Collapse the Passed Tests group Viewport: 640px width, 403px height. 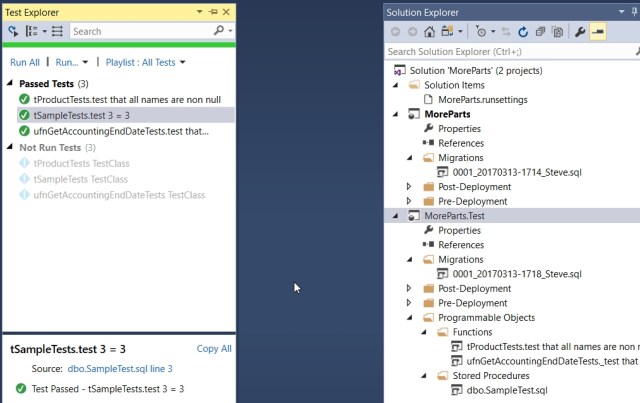pyautogui.click(x=11, y=84)
